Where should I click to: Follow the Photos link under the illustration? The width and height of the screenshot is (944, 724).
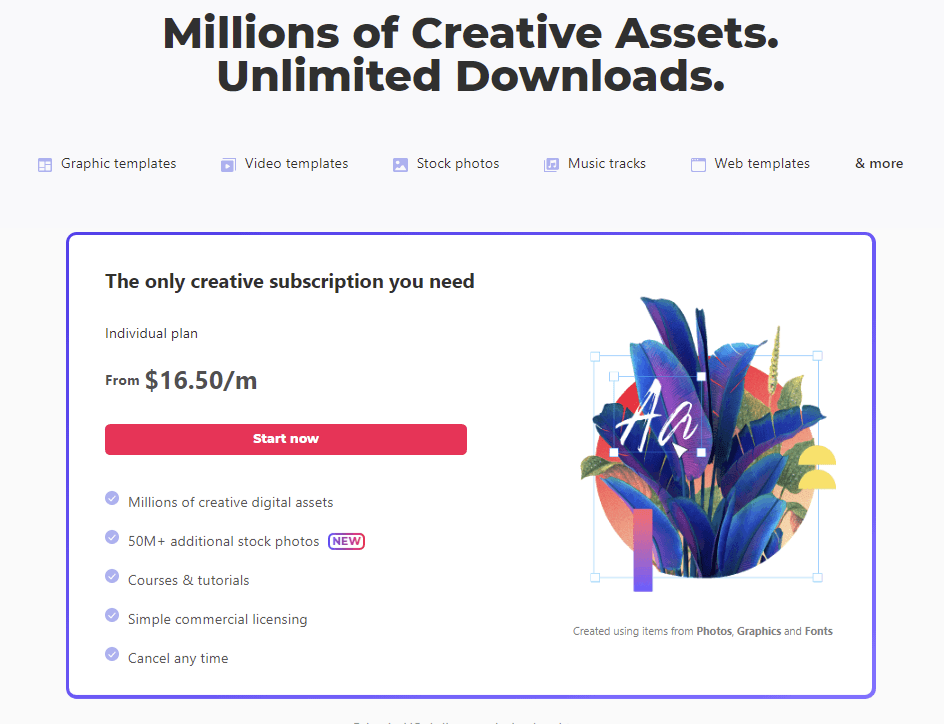714,632
